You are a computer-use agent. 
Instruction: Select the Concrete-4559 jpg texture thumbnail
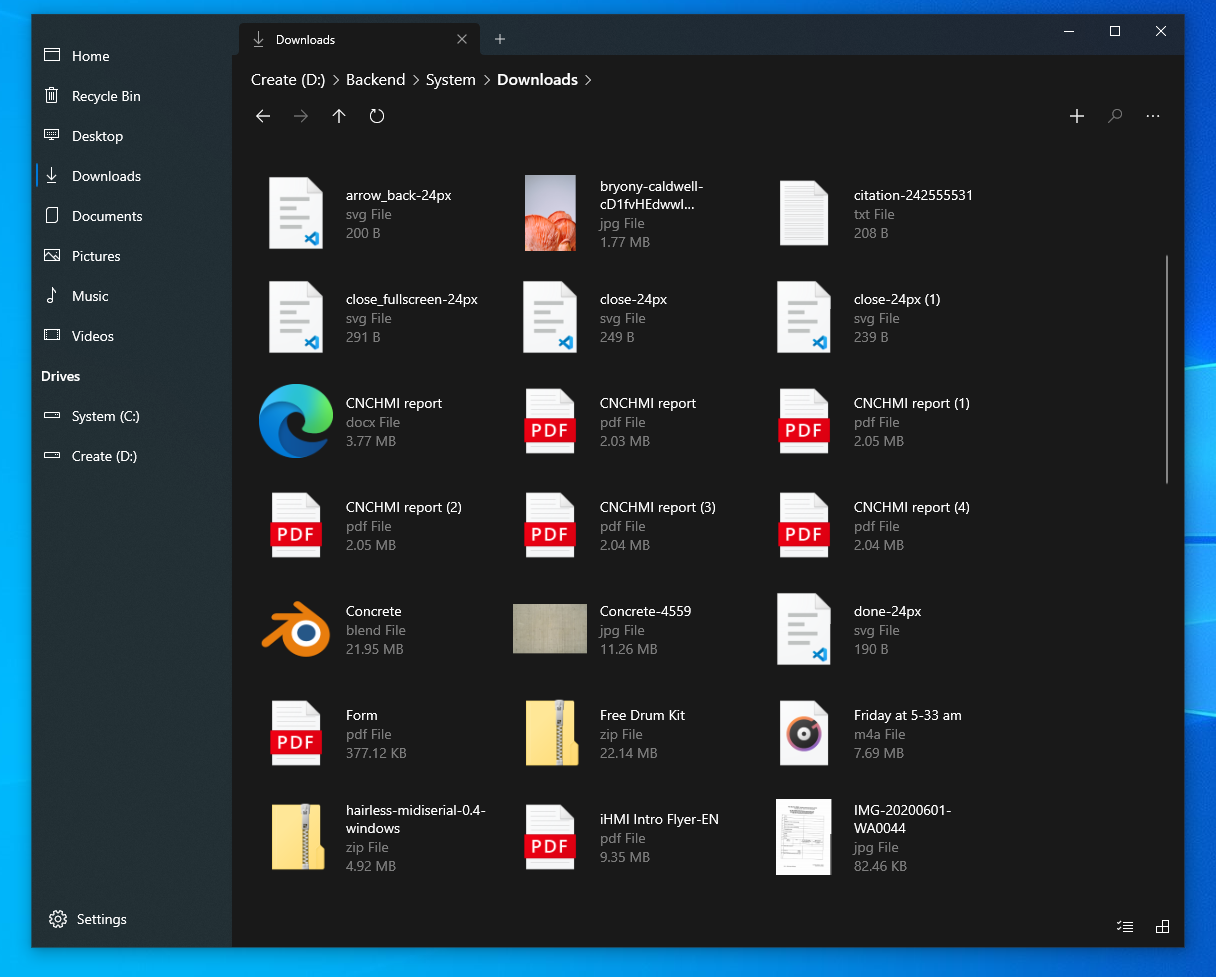click(x=550, y=629)
